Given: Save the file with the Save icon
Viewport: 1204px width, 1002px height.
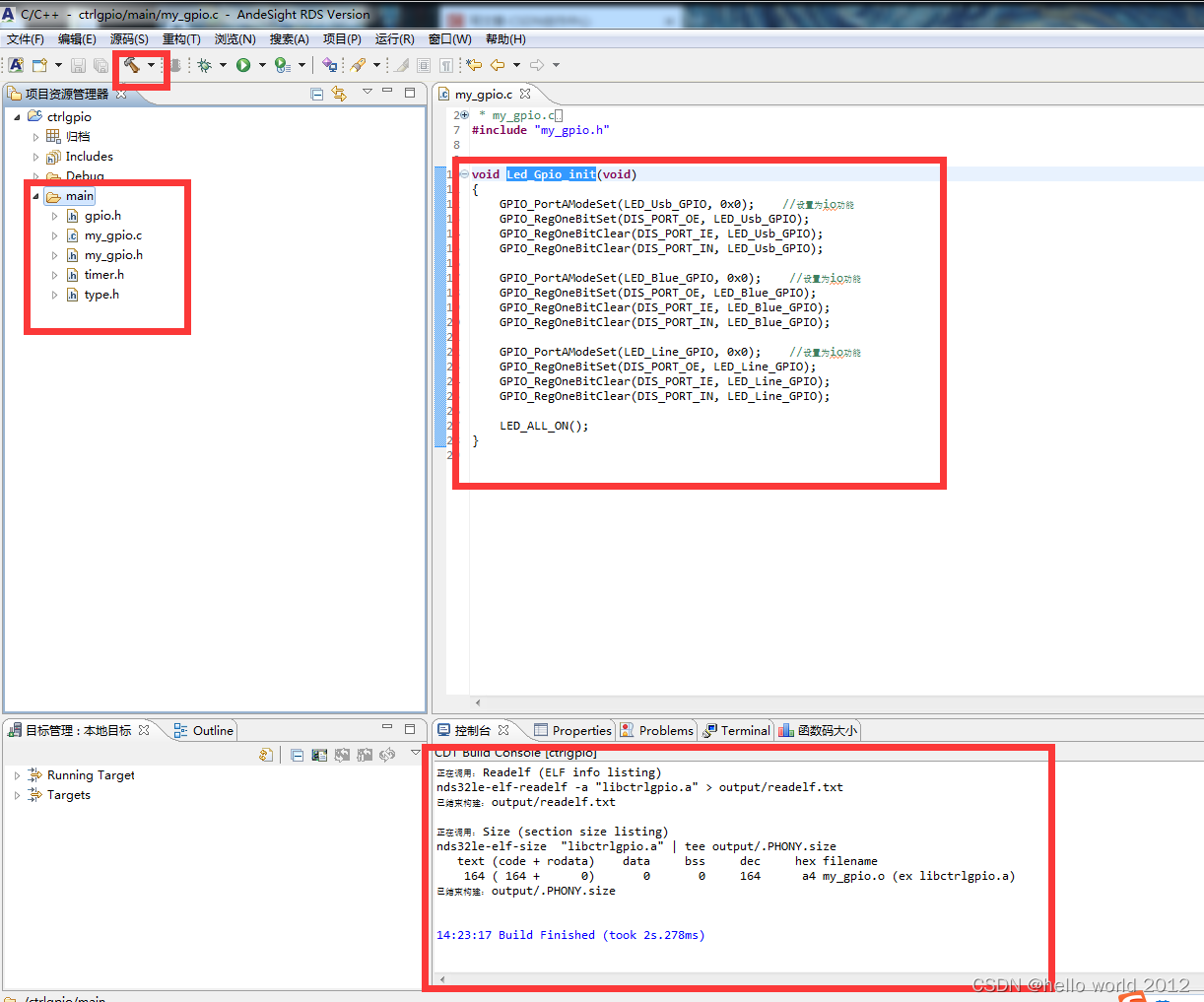Looking at the screenshot, I should click(x=77, y=65).
